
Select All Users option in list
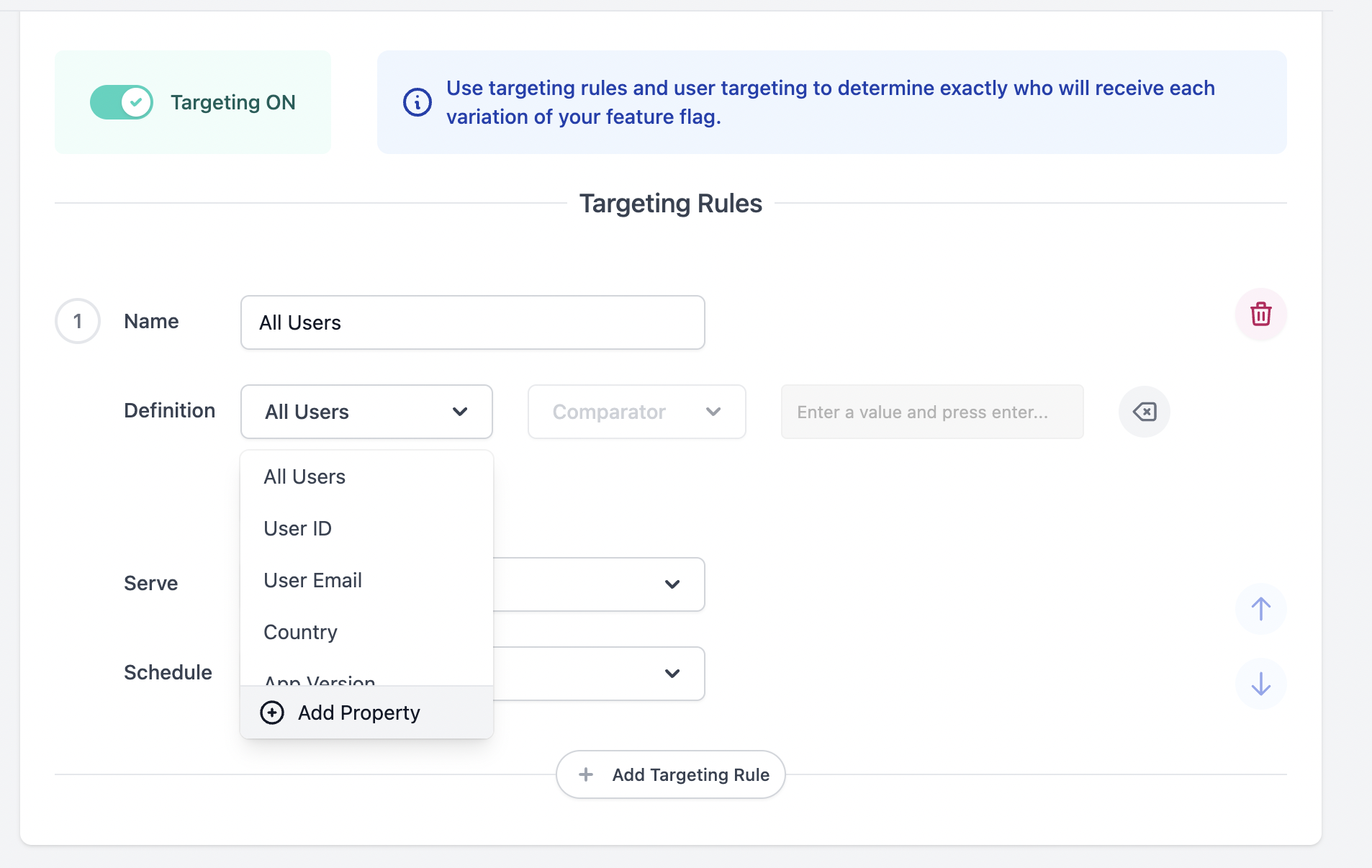[x=304, y=476]
